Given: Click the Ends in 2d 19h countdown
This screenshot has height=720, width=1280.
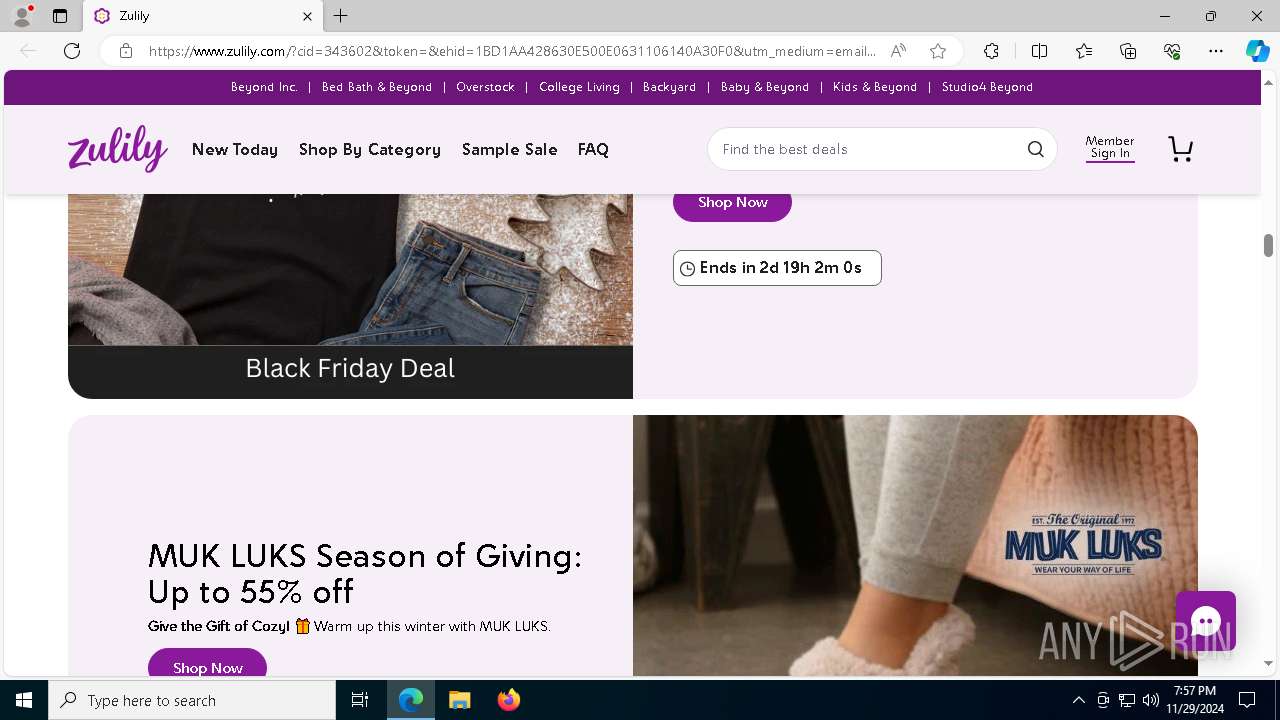Looking at the screenshot, I should point(777,268).
